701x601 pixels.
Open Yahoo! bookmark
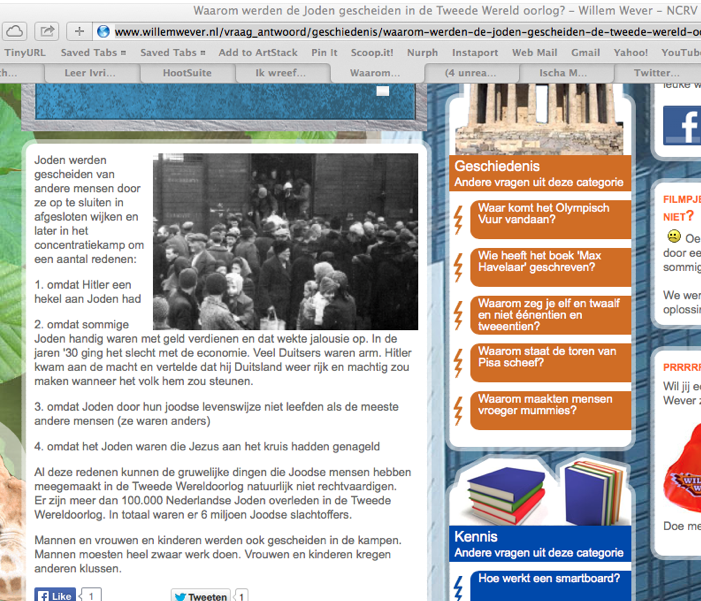630,53
